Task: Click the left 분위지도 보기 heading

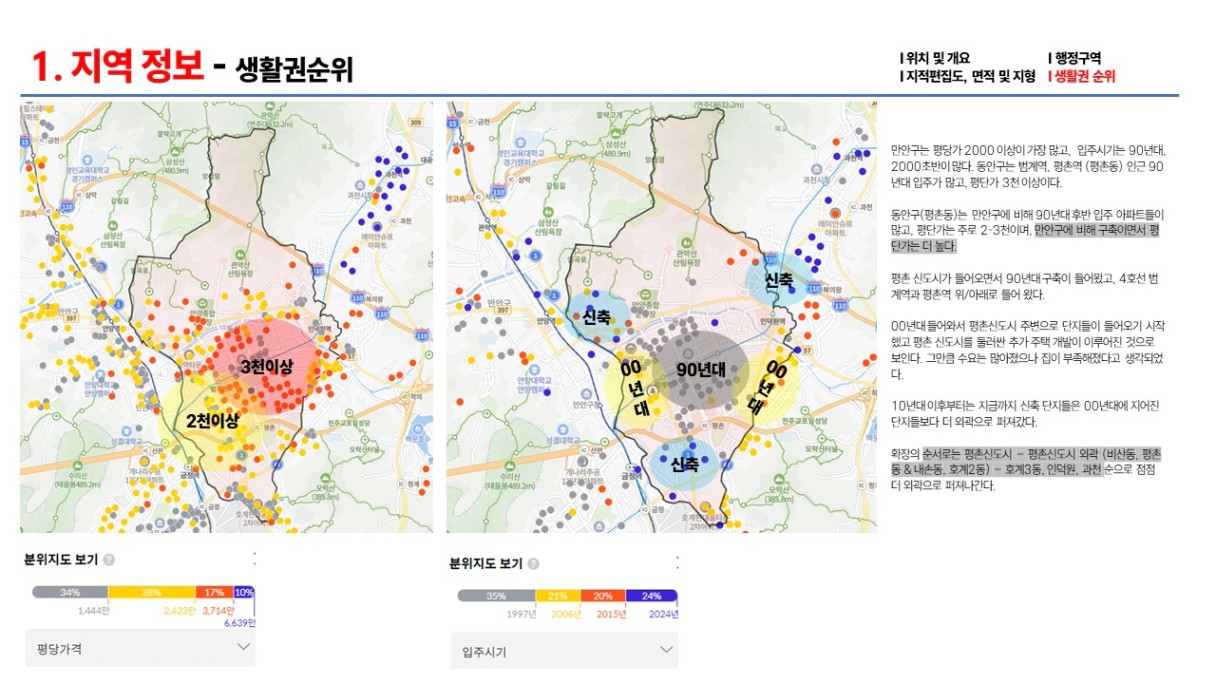Action: 61,560
